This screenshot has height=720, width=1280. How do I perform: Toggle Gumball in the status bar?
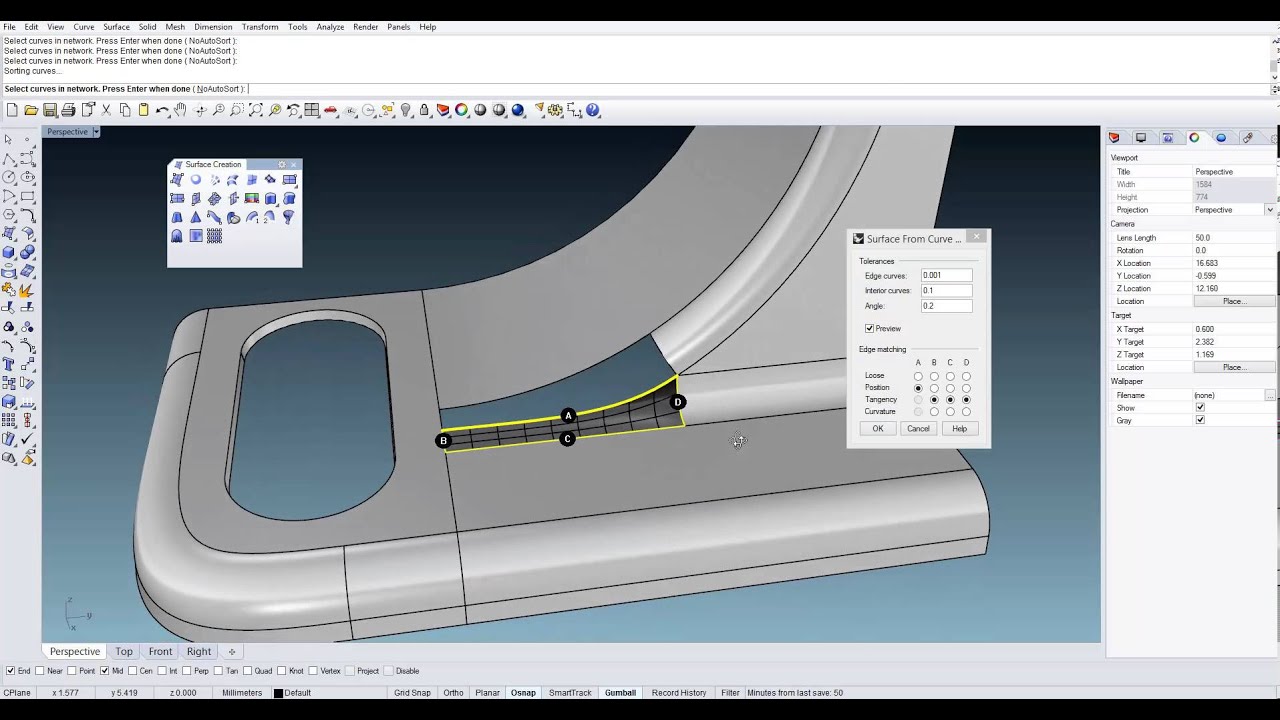pos(620,693)
